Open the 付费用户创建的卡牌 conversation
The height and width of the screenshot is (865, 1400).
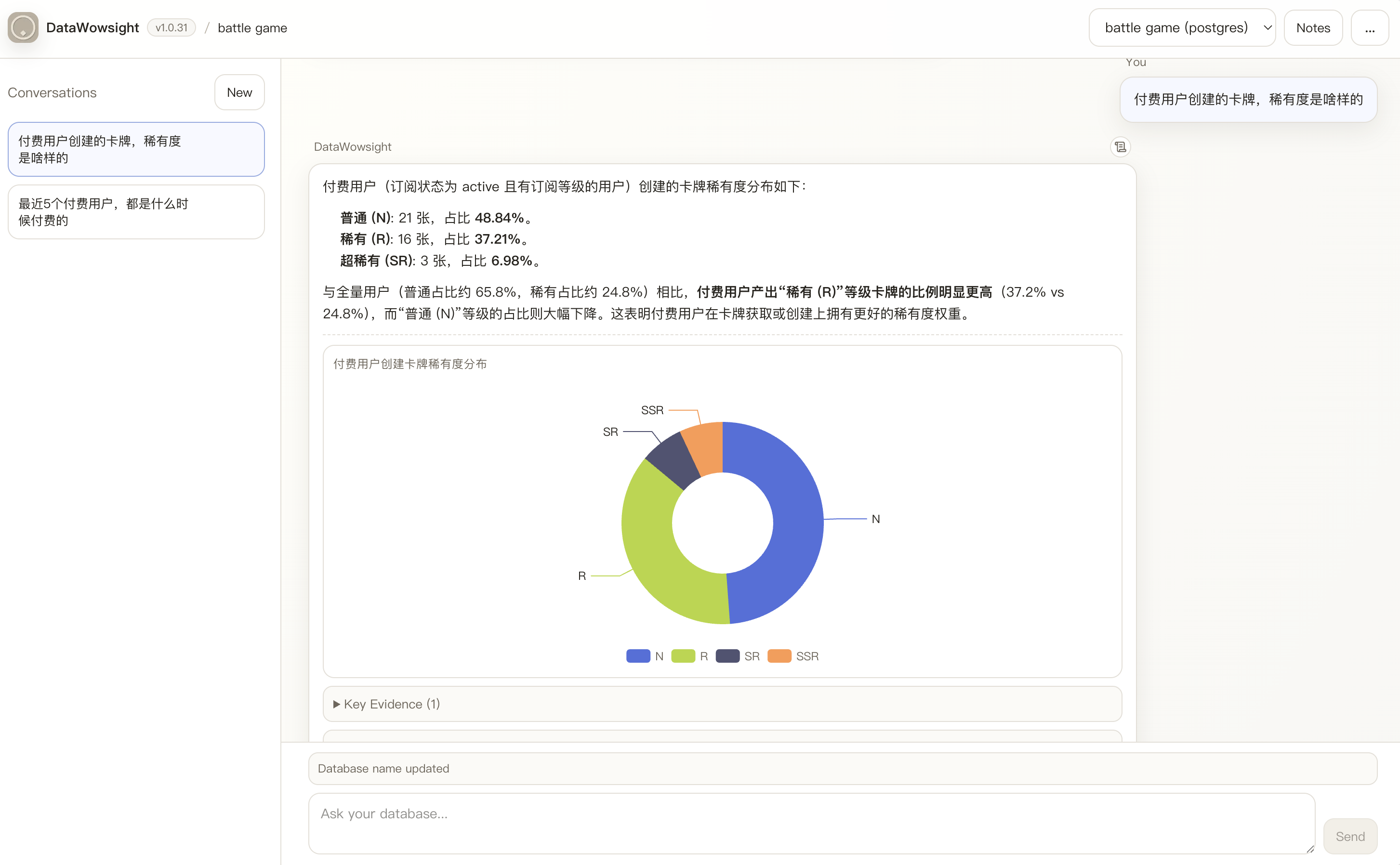coord(135,149)
